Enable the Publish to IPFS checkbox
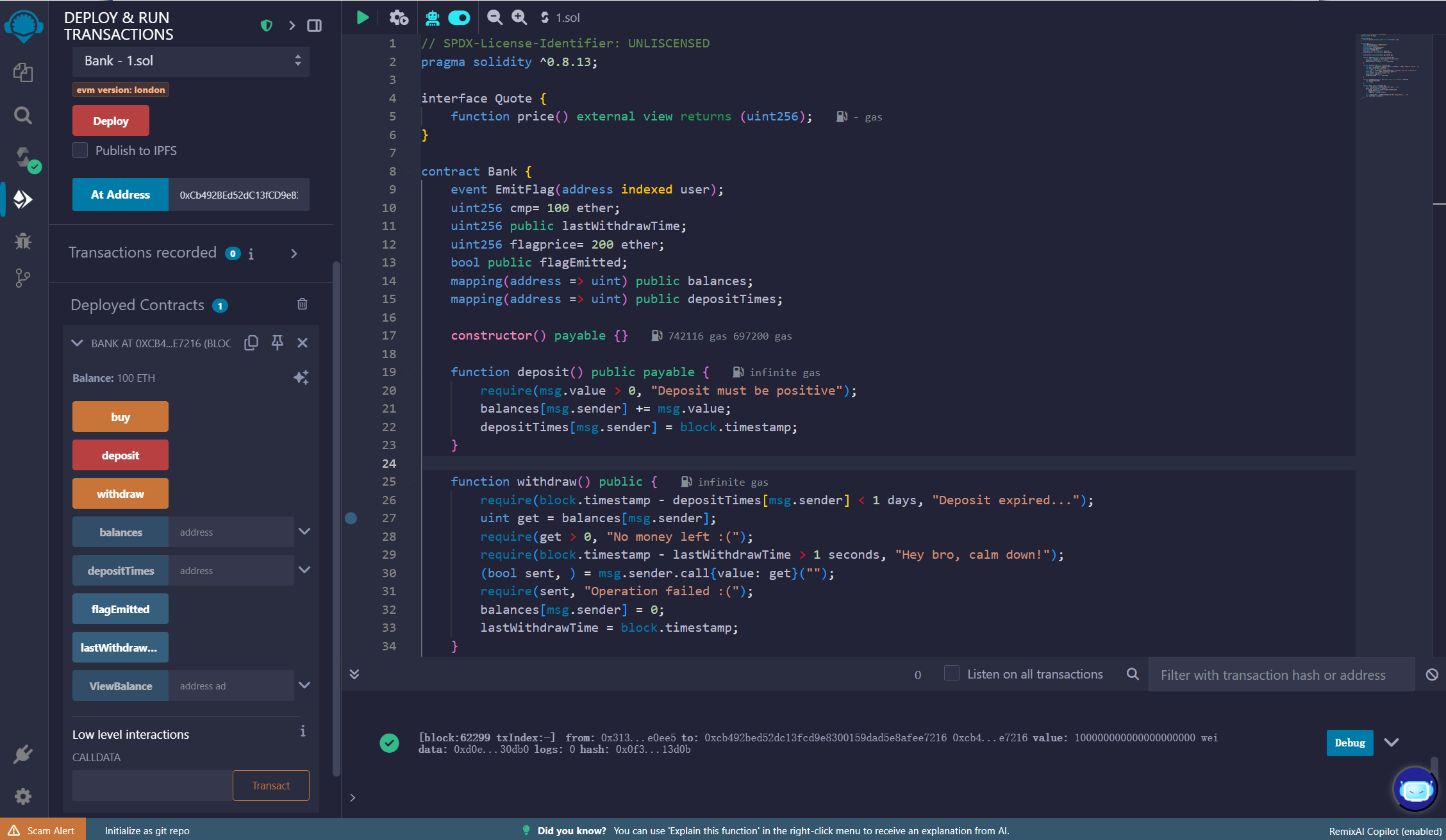This screenshot has width=1446, height=840. coord(80,150)
